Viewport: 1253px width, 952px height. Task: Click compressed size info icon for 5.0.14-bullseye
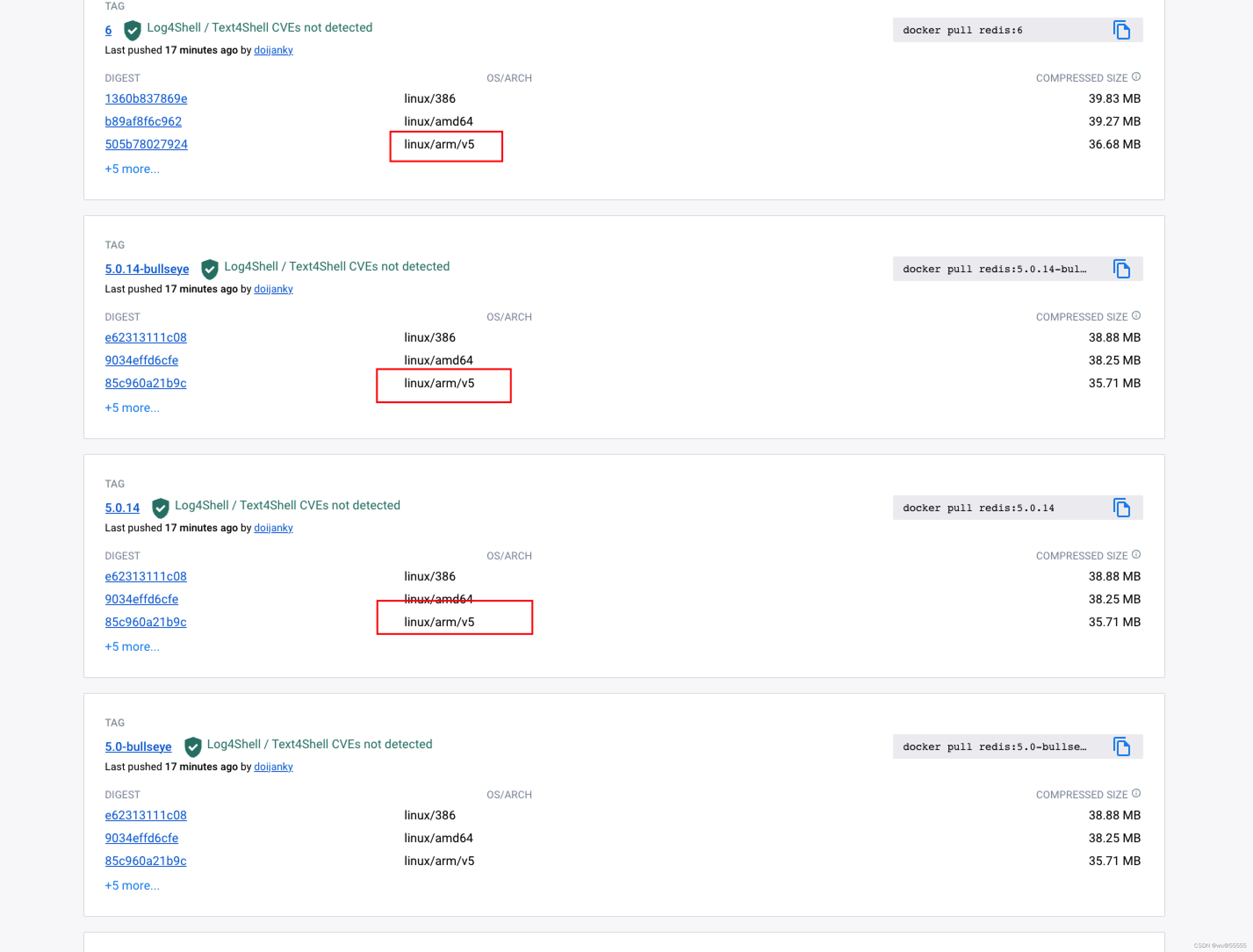1136,316
